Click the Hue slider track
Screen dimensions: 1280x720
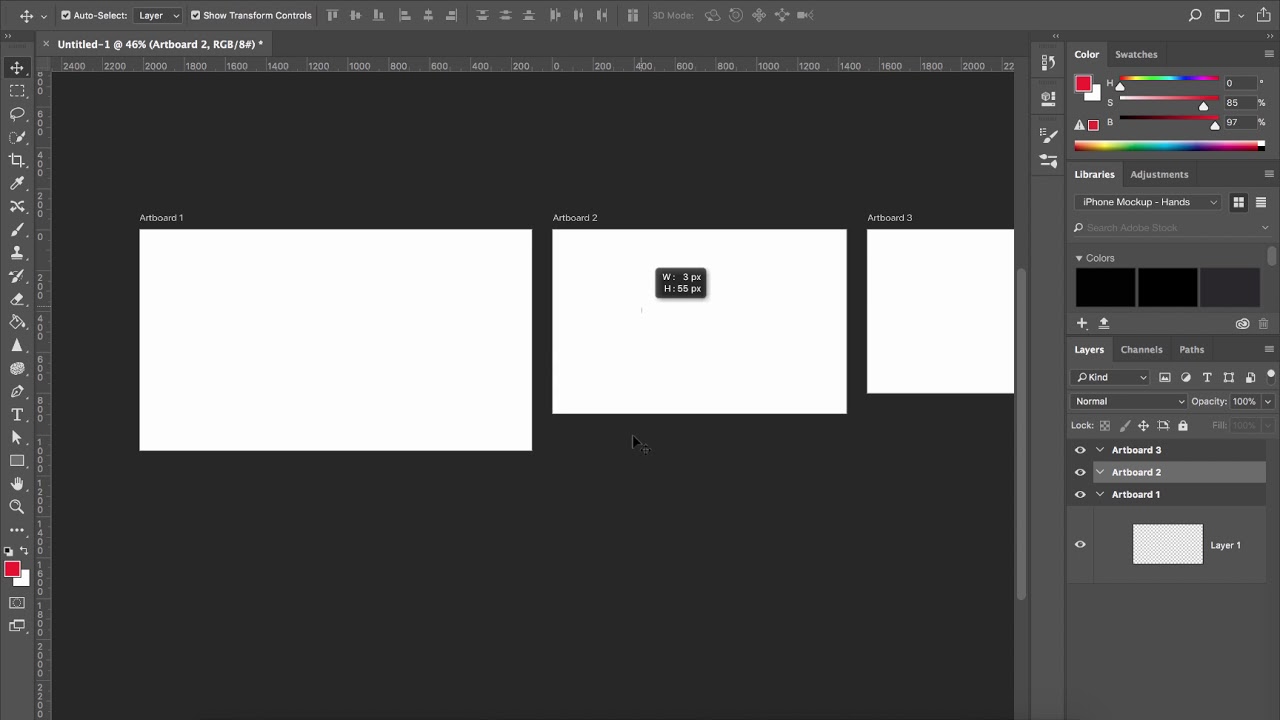pos(1168,79)
